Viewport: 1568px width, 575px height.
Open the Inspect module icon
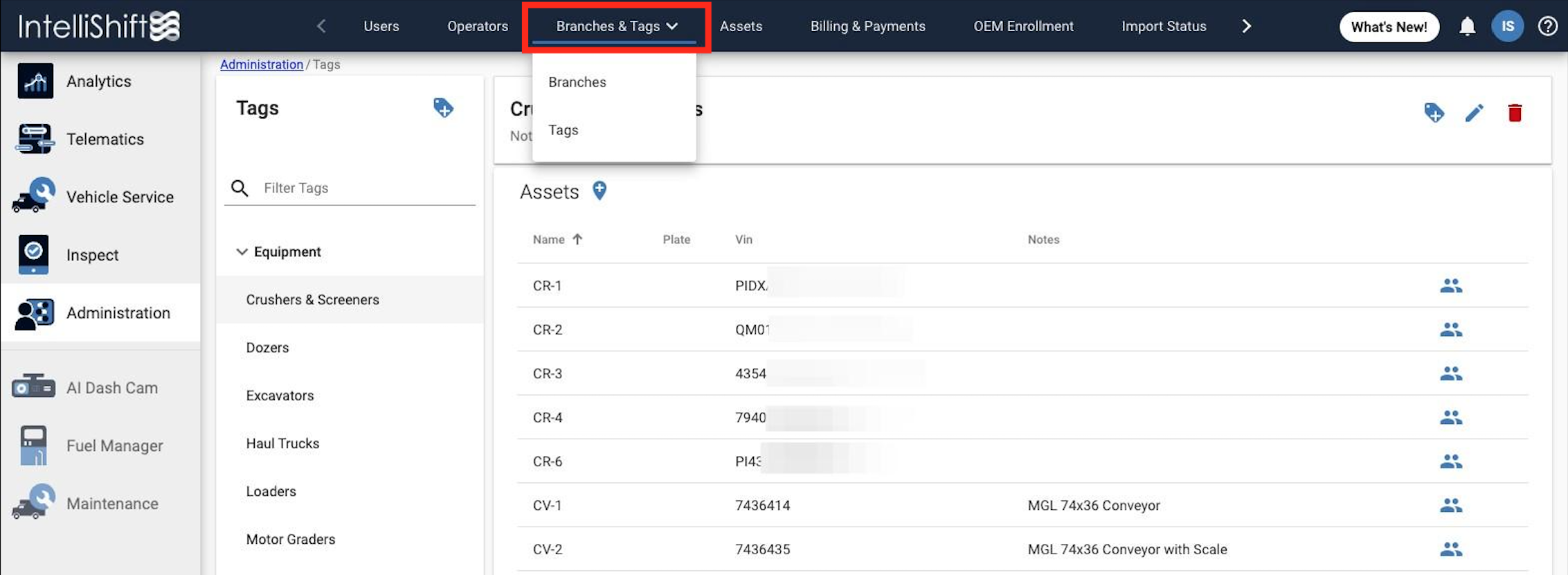pyautogui.click(x=33, y=254)
